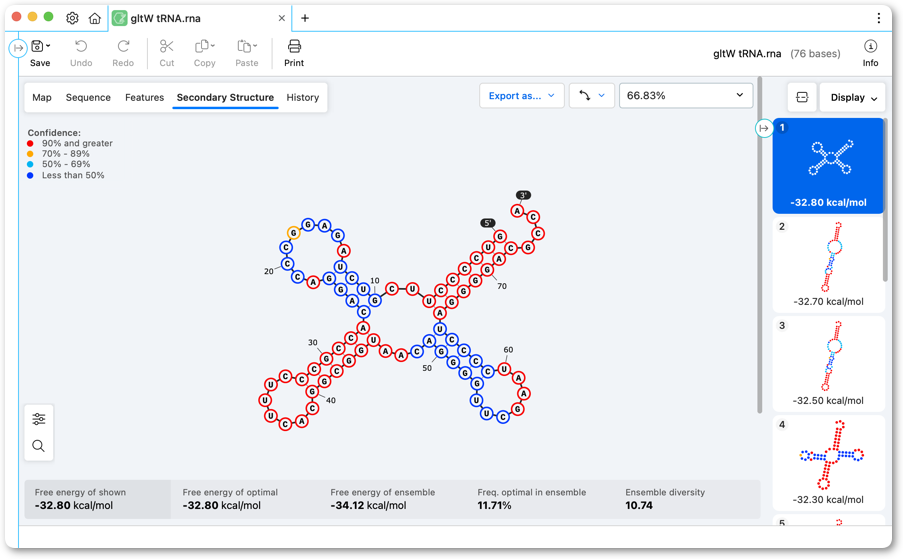Click the red 90% and greater legend dot
This screenshot has width=903, height=559.
[30, 143]
